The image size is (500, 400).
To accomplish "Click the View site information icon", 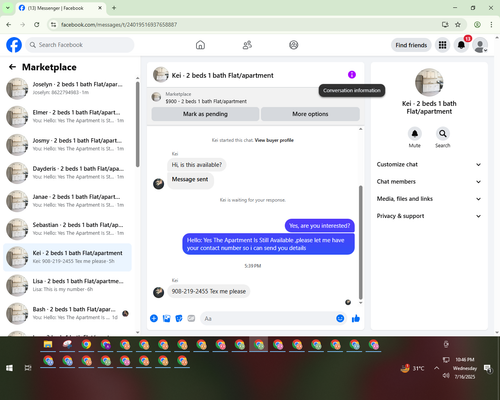I will [x=53, y=24].
